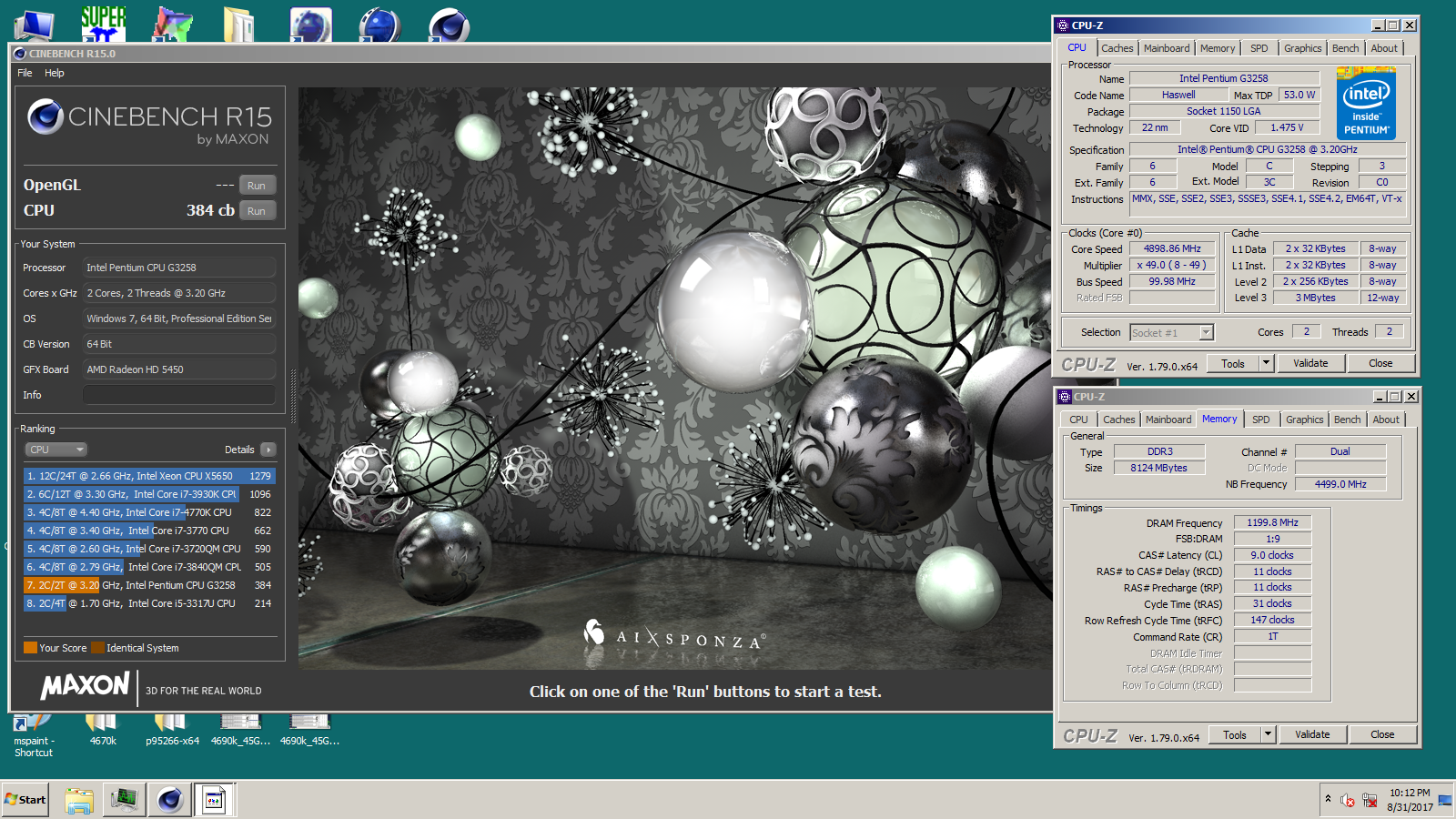Screen dimensions: 1456x819
Task: Switch to Bench tab in top CPU-Z
Action: click(1345, 48)
